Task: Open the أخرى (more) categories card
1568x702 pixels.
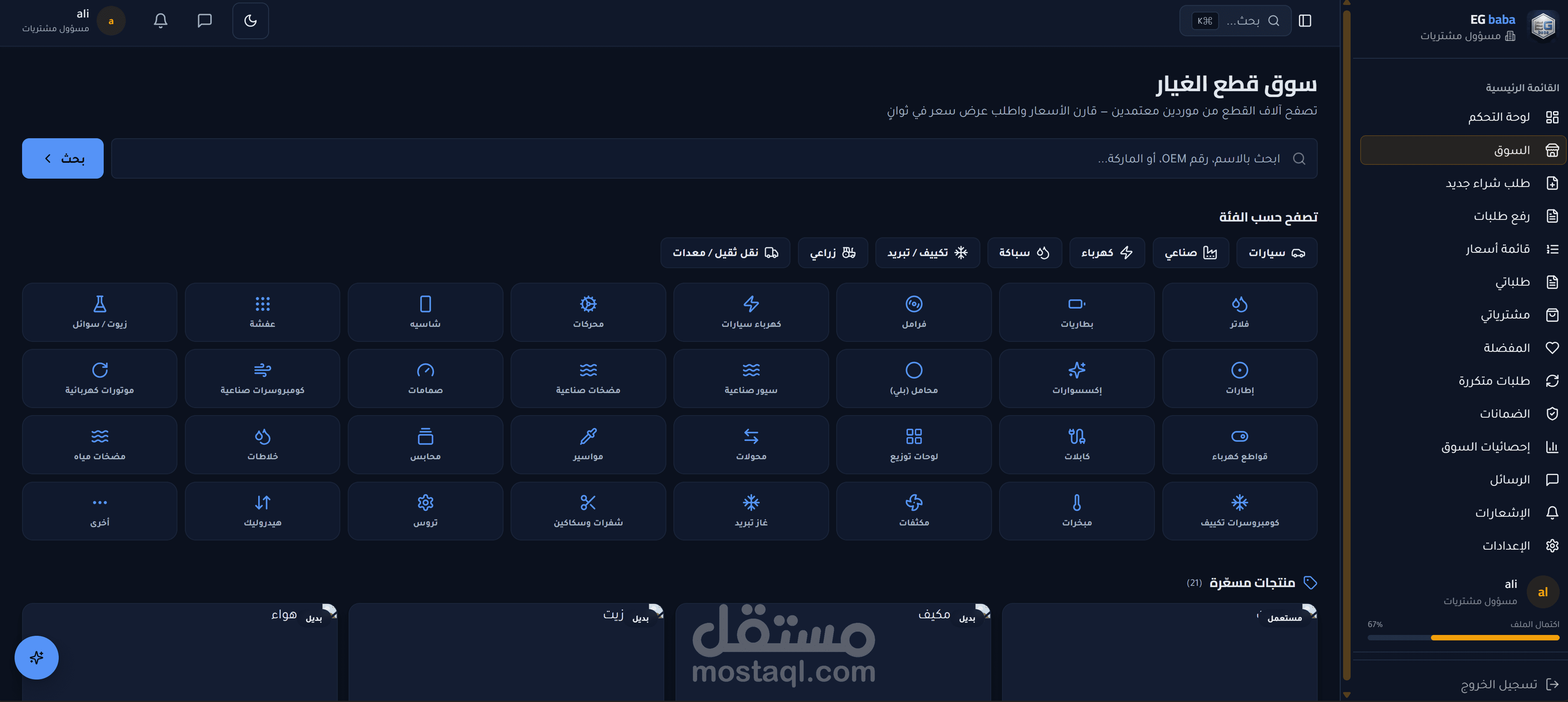Action: coord(99,511)
